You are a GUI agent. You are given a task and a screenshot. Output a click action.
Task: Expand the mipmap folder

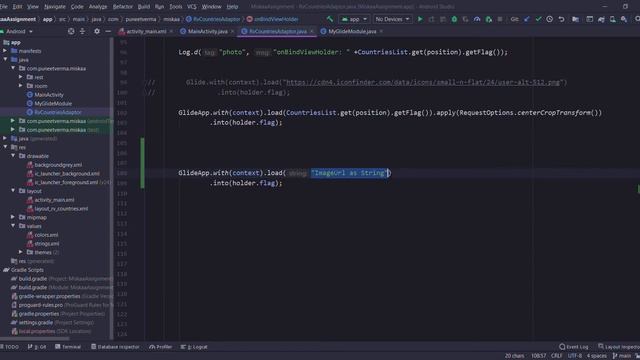click(x=13, y=218)
